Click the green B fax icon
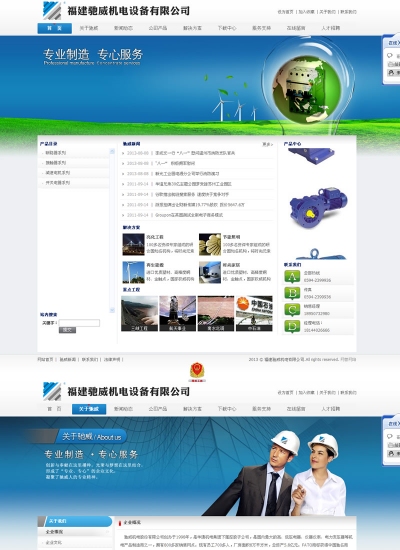The image size is (400, 550). (292, 293)
